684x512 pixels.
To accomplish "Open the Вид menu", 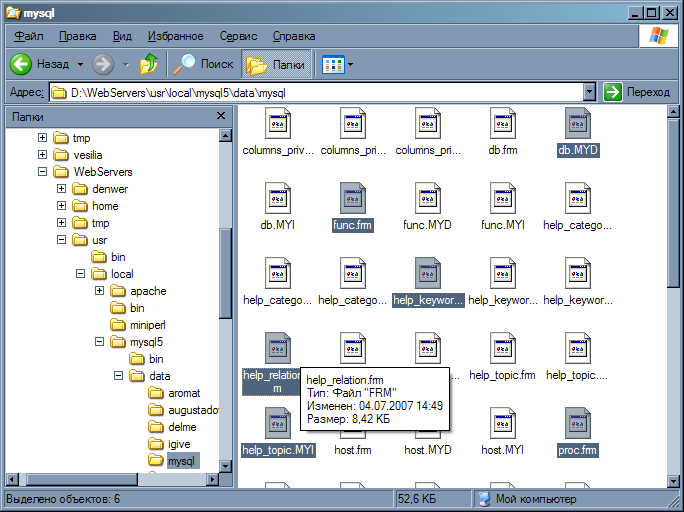I will (x=122, y=36).
